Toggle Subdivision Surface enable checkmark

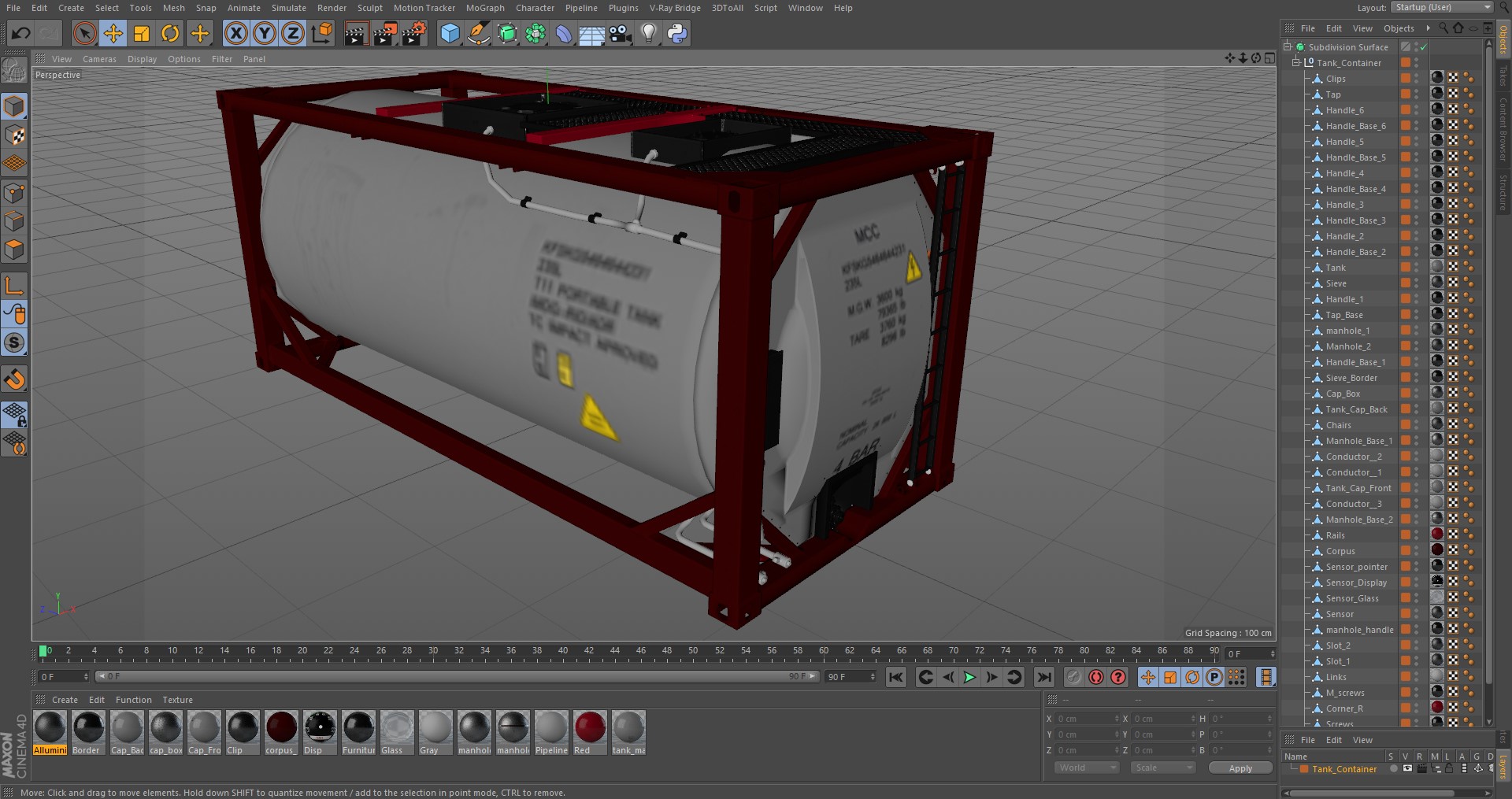[x=1424, y=47]
